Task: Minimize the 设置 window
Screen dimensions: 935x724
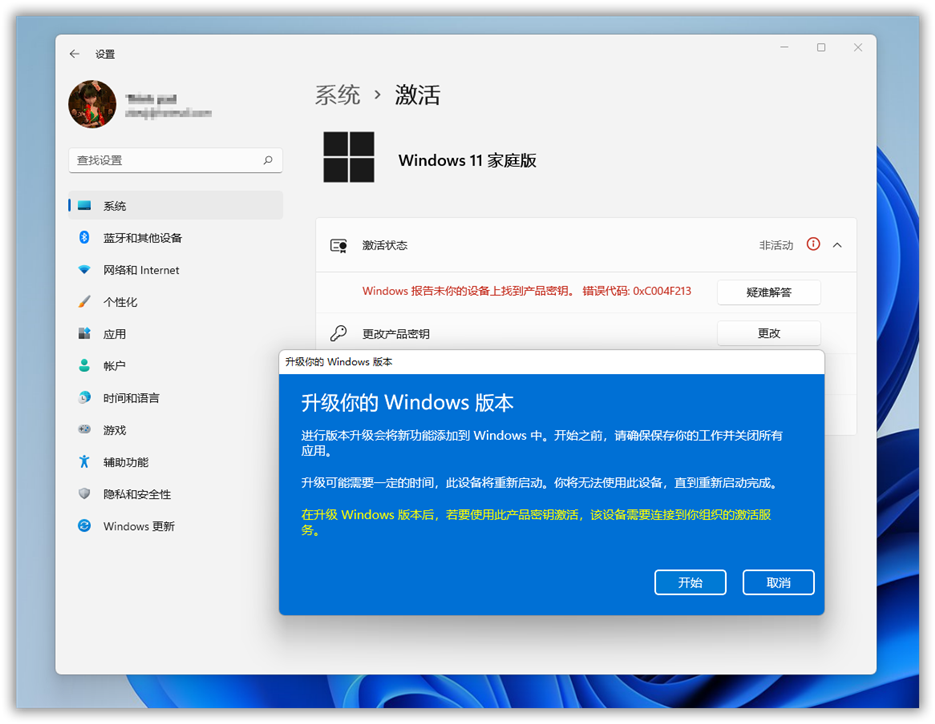Action: [784, 47]
